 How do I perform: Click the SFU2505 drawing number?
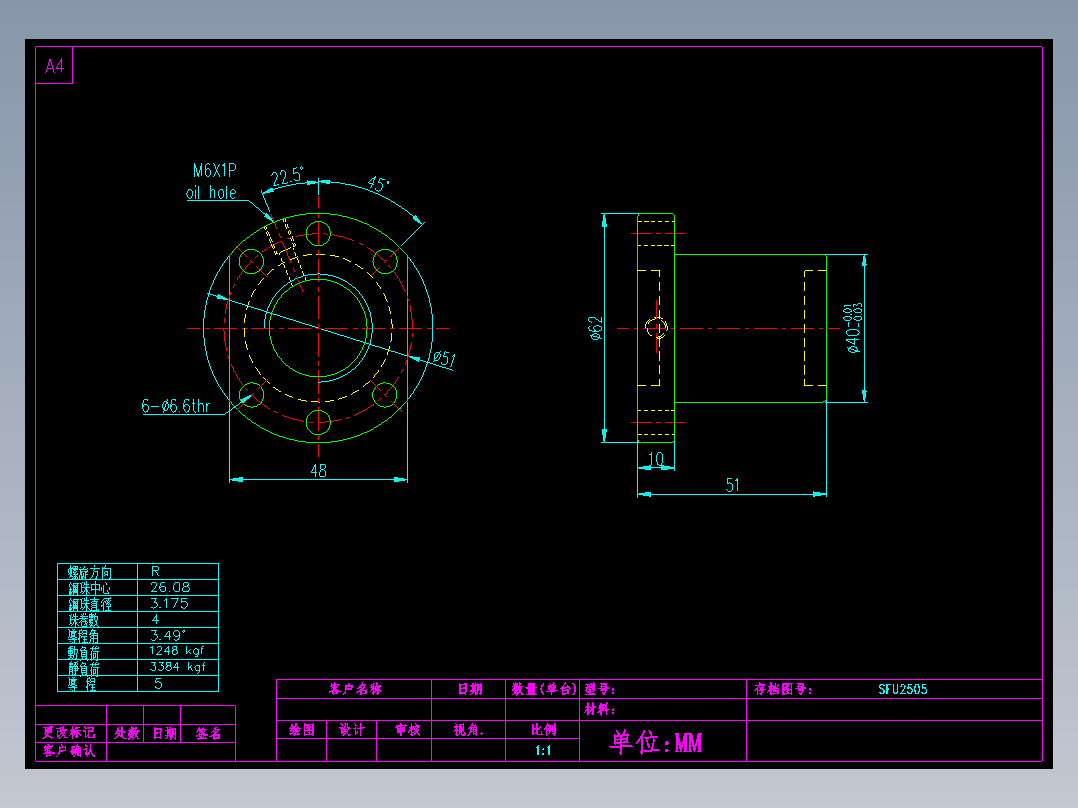(903, 689)
